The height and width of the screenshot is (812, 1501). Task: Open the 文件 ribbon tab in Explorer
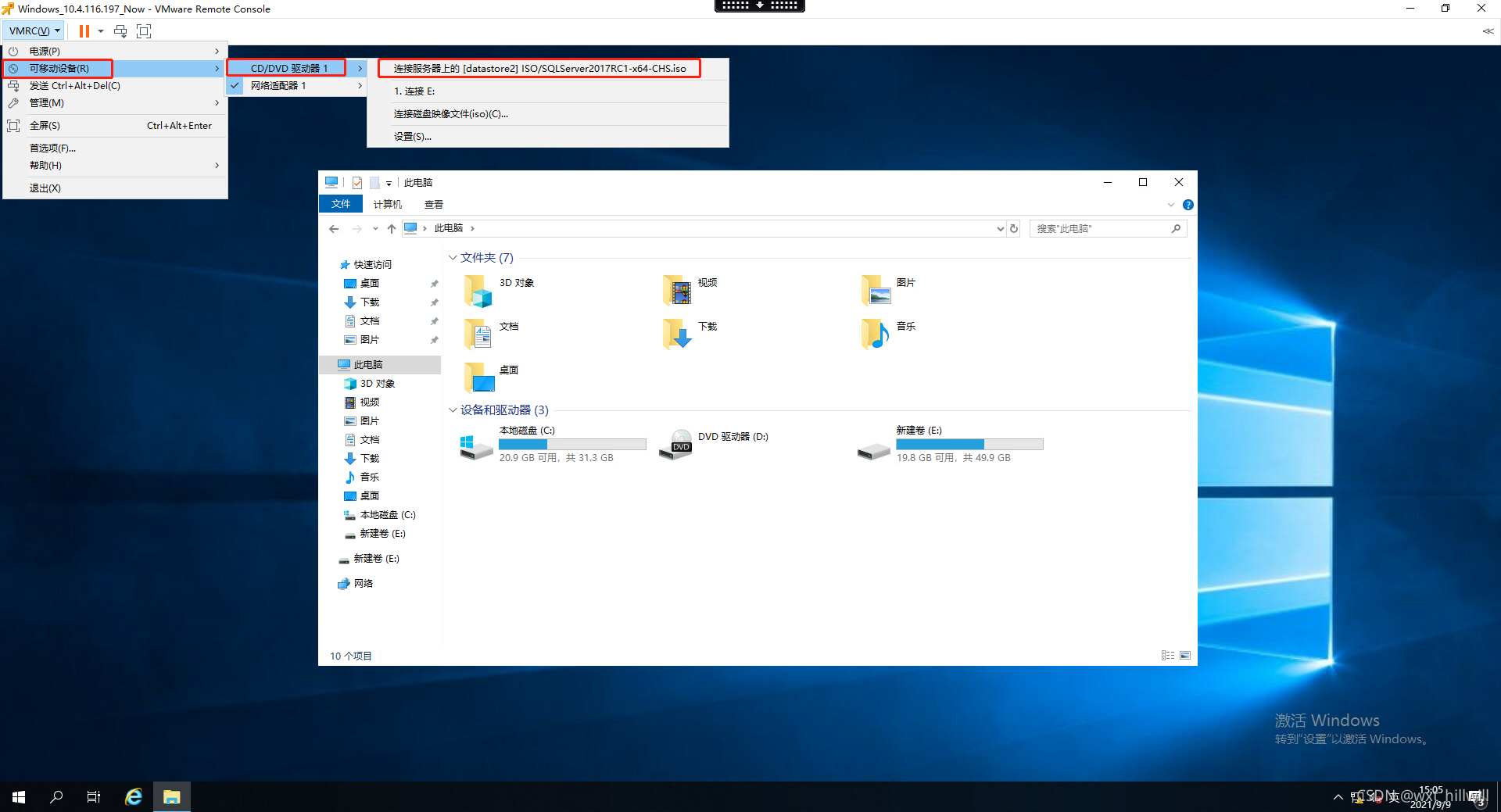tap(341, 204)
